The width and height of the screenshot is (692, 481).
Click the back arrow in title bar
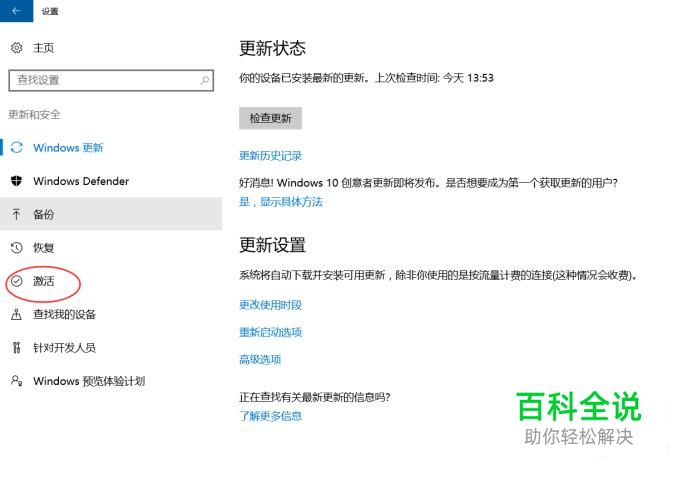pyautogui.click(x=16, y=11)
